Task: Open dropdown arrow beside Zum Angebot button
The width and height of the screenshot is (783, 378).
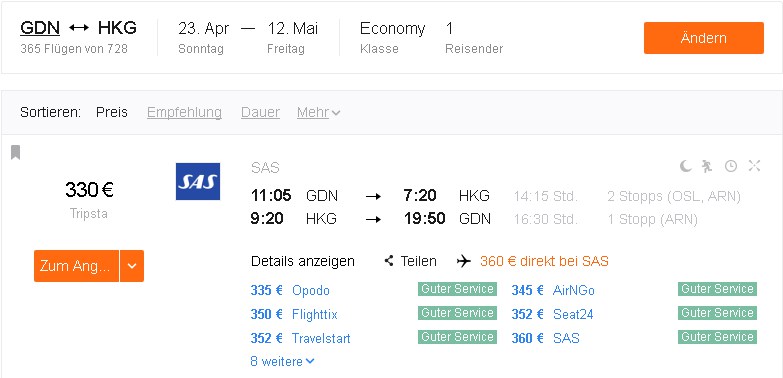Action: pos(132,266)
